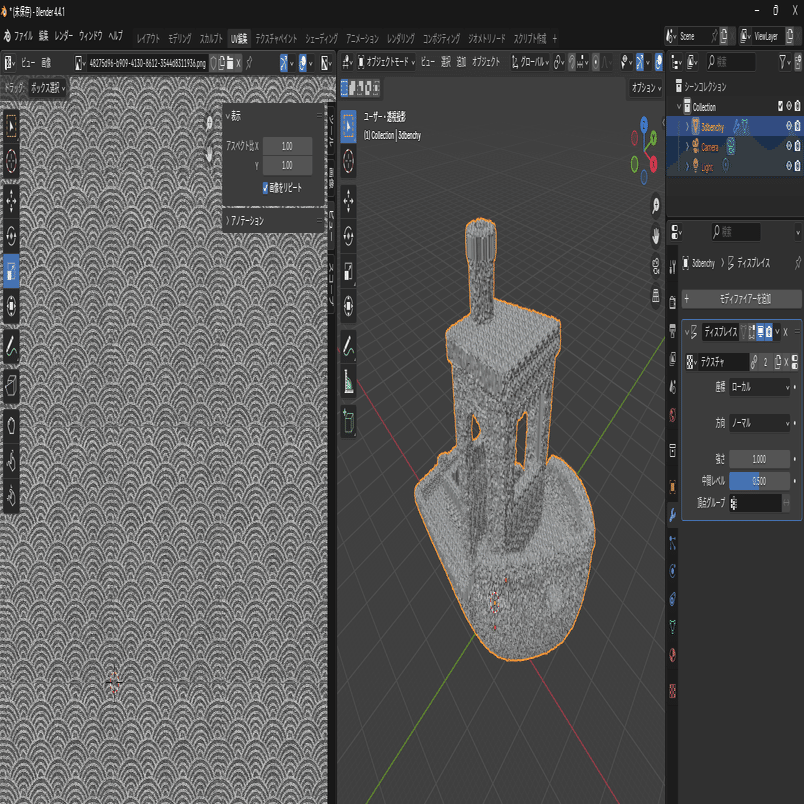Open the Output properties tab icon

[673, 331]
